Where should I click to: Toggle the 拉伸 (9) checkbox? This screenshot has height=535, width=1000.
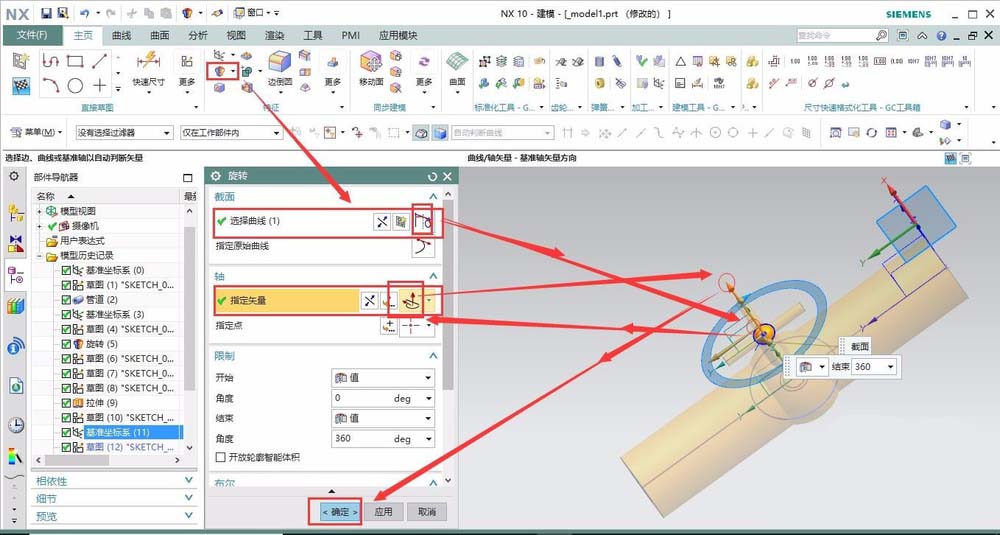pyautogui.click(x=66, y=403)
